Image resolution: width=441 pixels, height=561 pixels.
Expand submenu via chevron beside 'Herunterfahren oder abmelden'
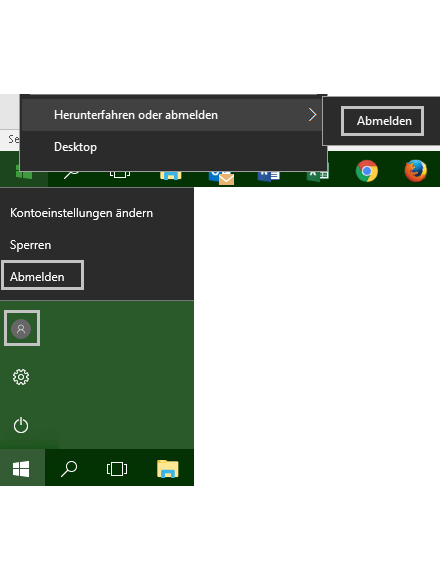tap(312, 115)
